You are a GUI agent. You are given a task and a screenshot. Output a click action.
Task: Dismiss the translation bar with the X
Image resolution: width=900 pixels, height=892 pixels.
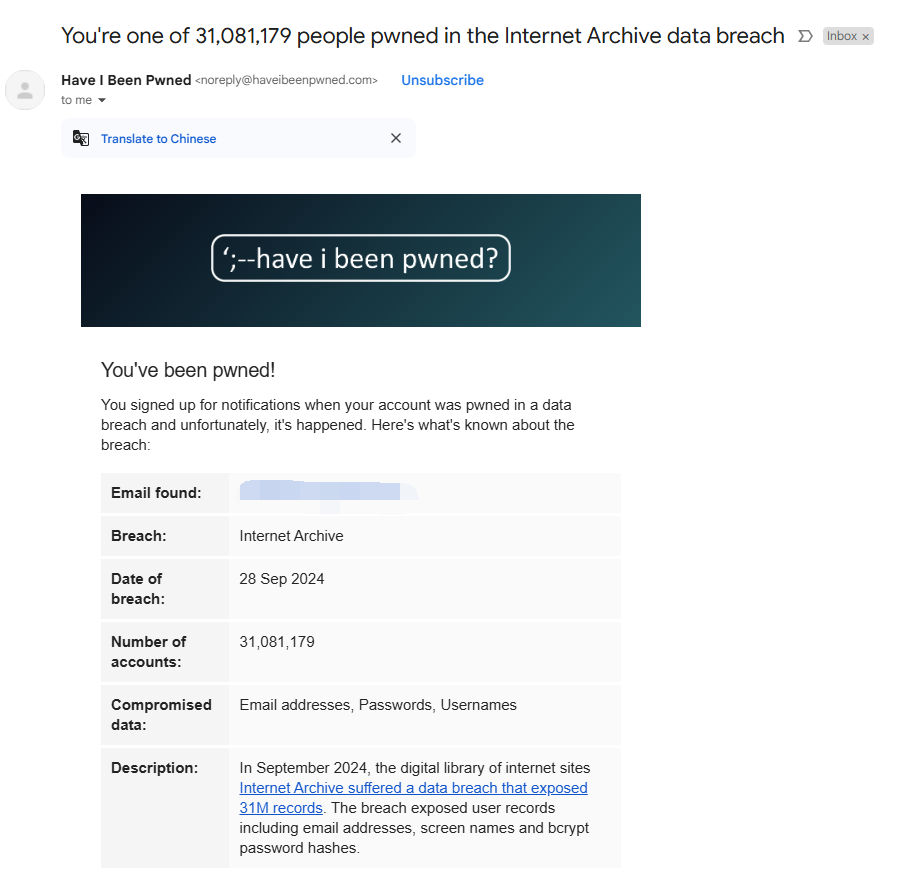396,139
